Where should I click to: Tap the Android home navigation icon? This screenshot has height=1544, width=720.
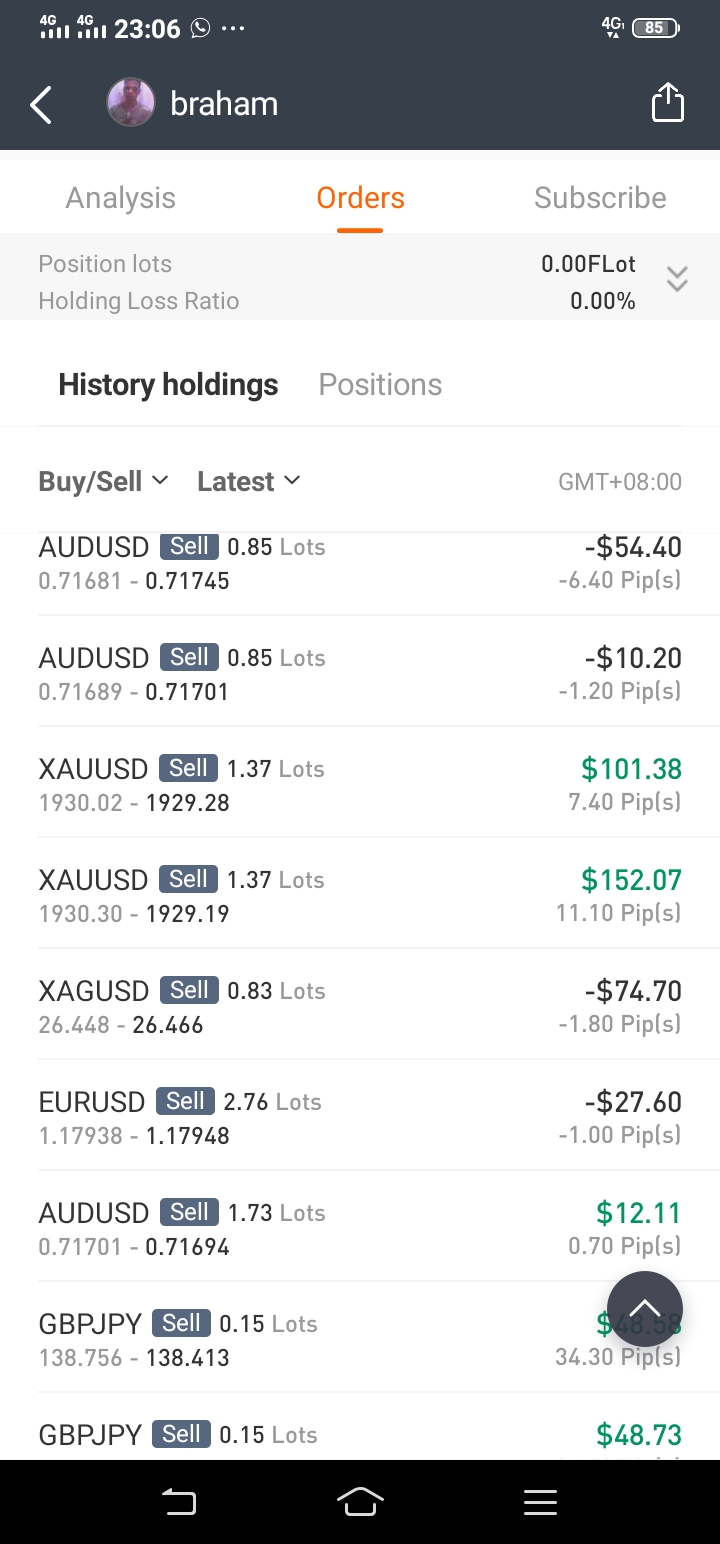[x=360, y=1501]
